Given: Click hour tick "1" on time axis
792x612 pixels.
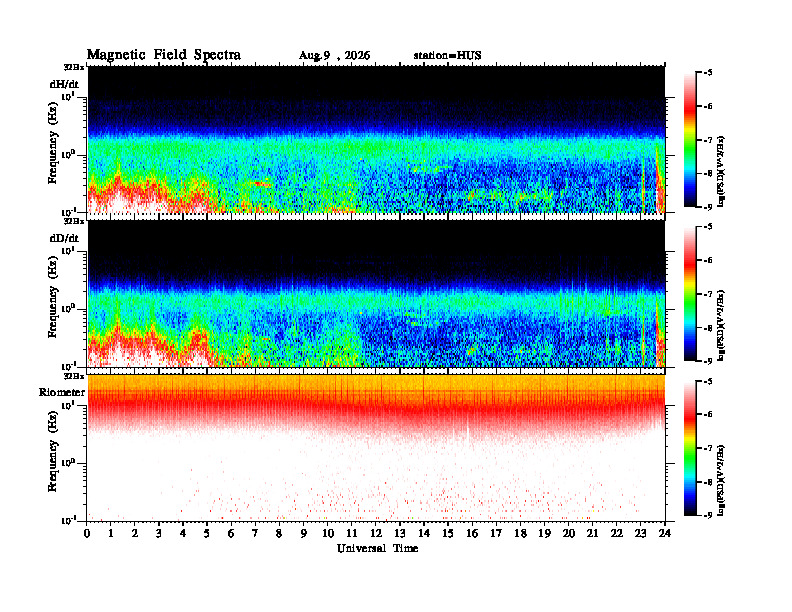Looking at the screenshot, I should click(x=111, y=534).
